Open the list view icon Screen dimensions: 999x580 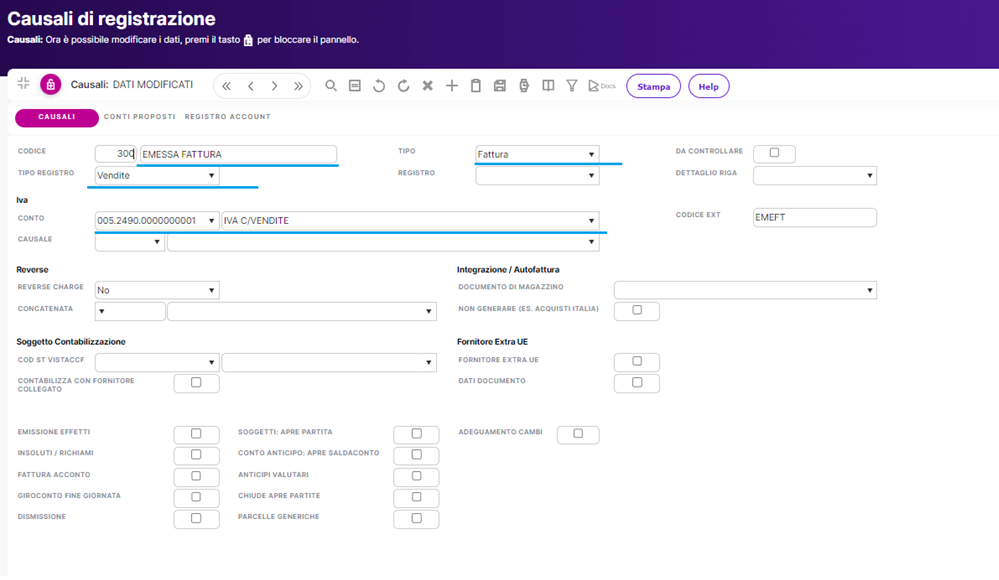355,85
